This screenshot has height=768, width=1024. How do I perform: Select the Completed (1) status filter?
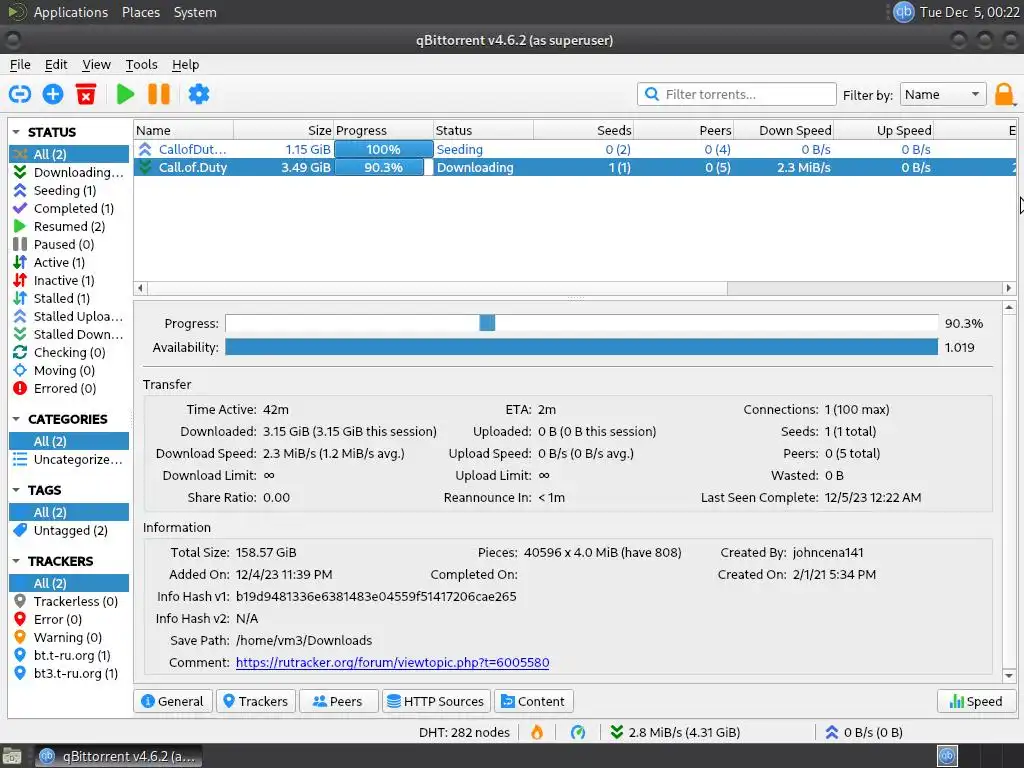pos(69,208)
